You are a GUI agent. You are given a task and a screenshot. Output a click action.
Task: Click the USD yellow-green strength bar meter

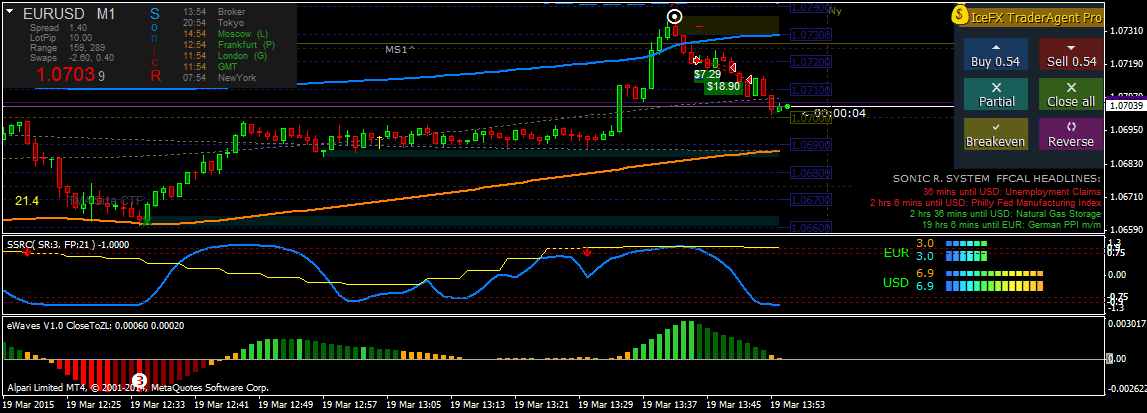994,286
